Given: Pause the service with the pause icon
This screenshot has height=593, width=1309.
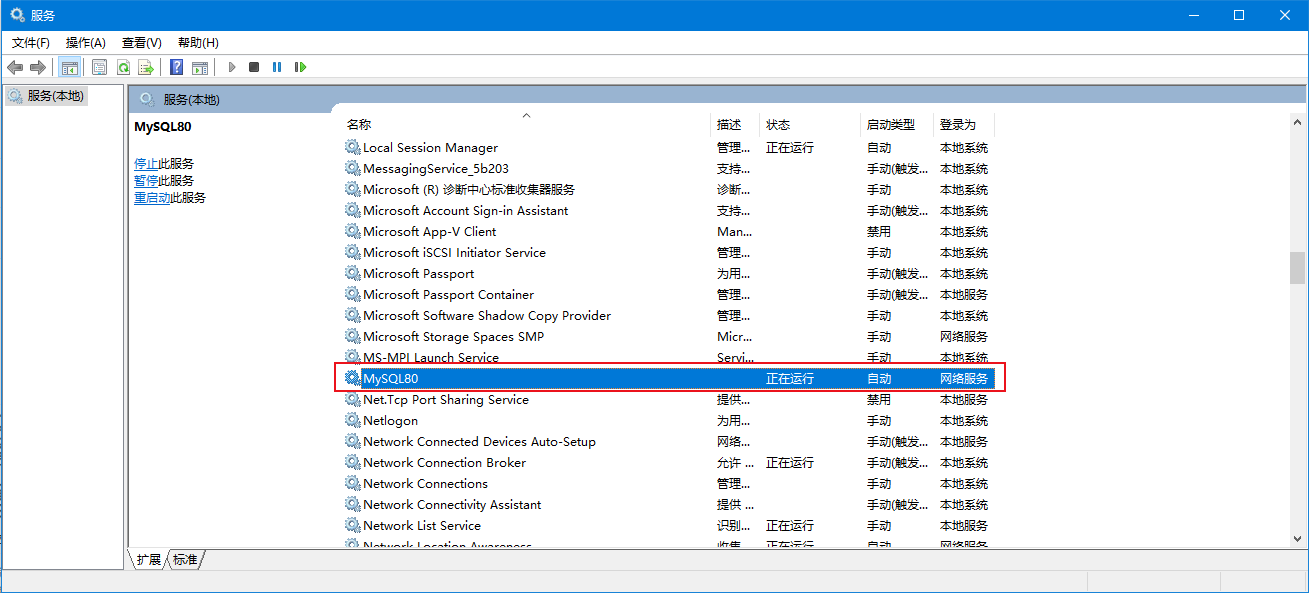Looking at the screenshot, I should pos(277,67).
